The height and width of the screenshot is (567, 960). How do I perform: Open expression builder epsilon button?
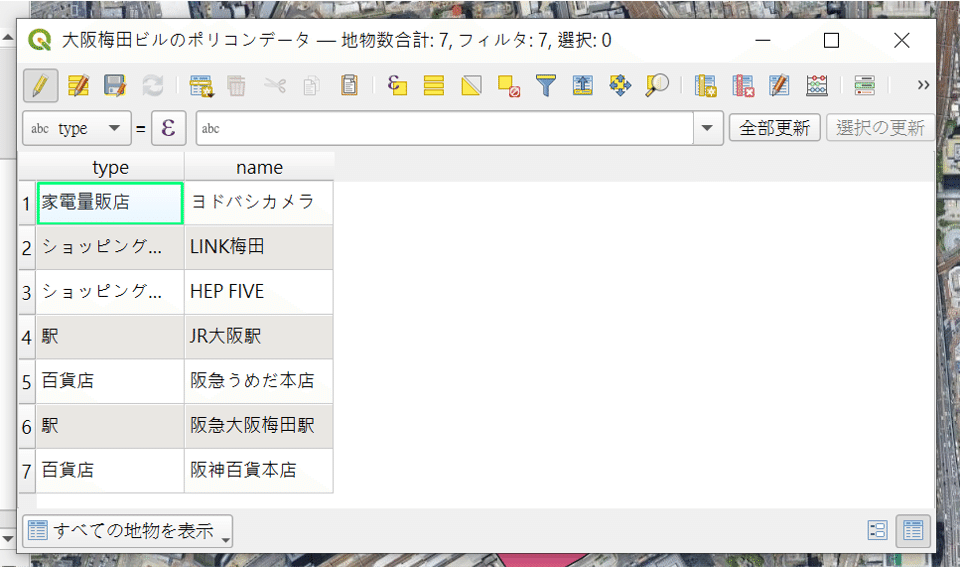[168, 128]
